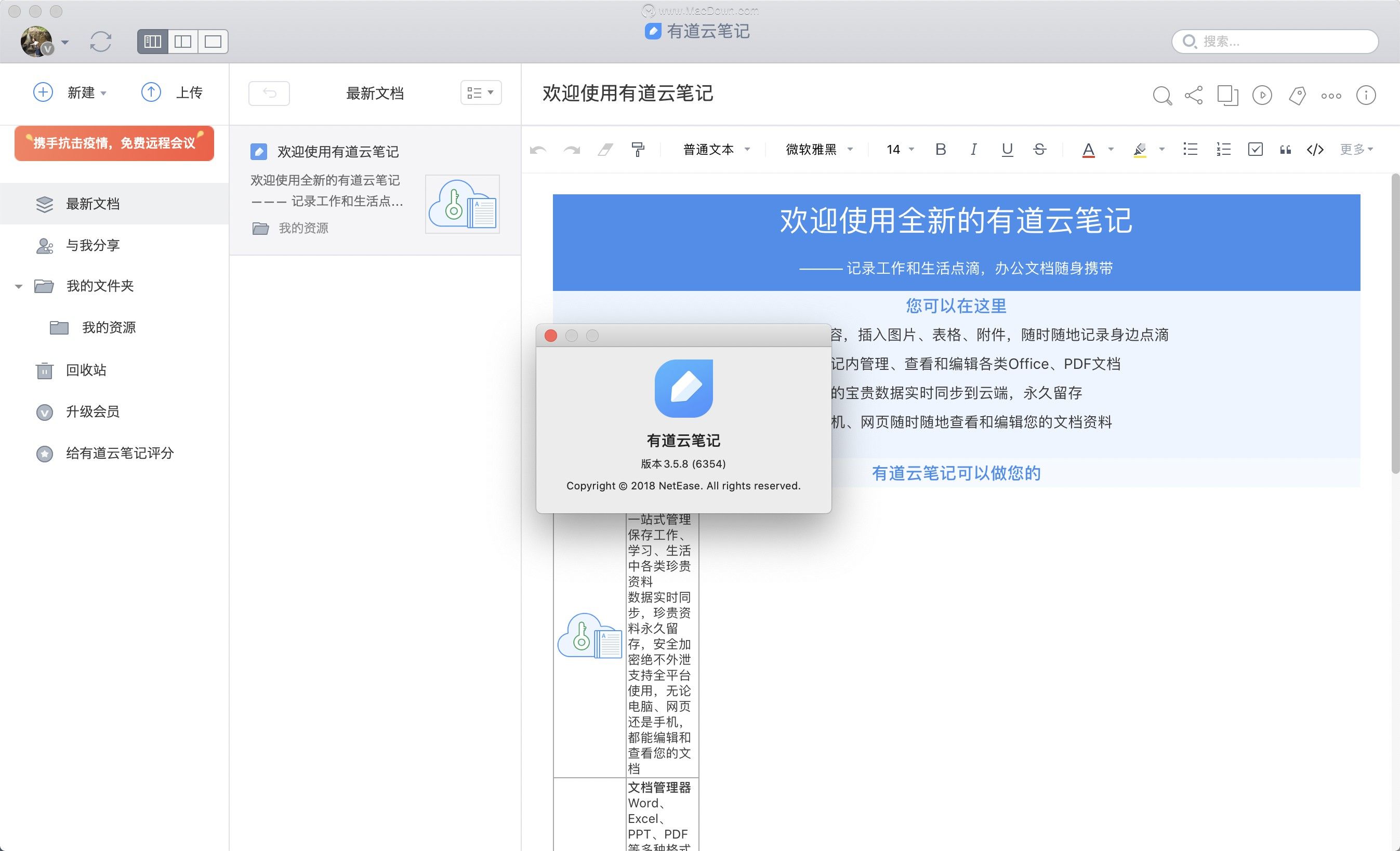Image resolution: width=1400 pixels, height=851 pixels.
Task: Click the undo arrow in editor toolbar
Action: (538, 150)
